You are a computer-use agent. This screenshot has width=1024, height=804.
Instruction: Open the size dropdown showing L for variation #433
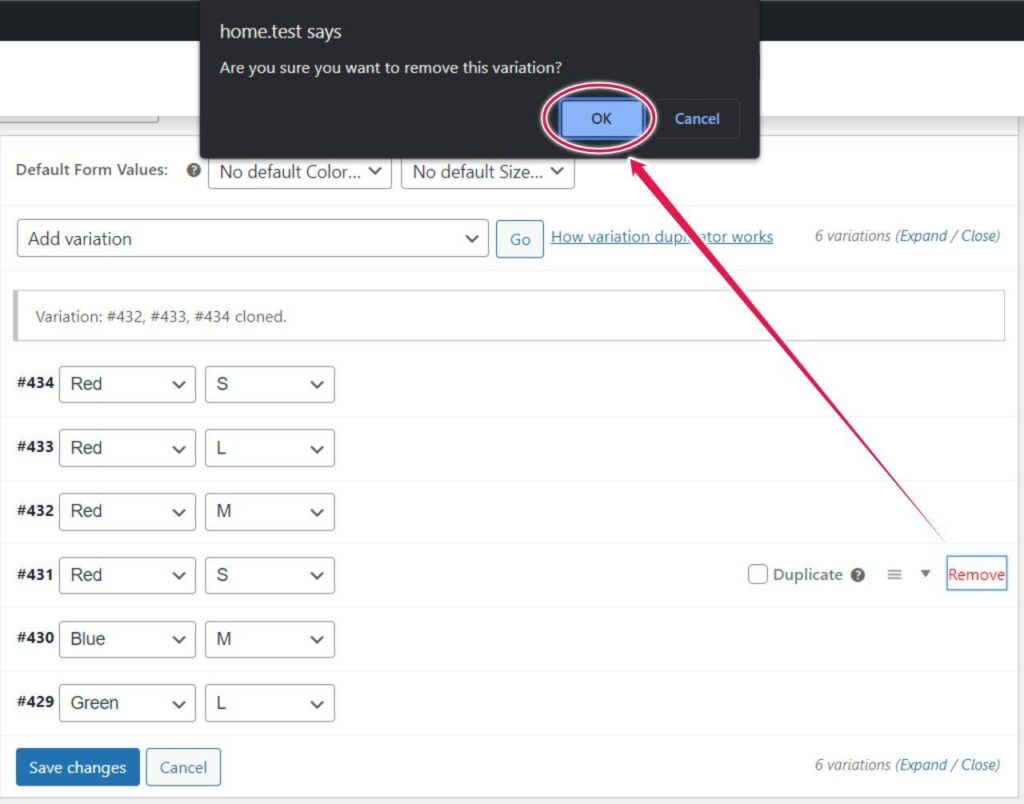coord(269,447)
